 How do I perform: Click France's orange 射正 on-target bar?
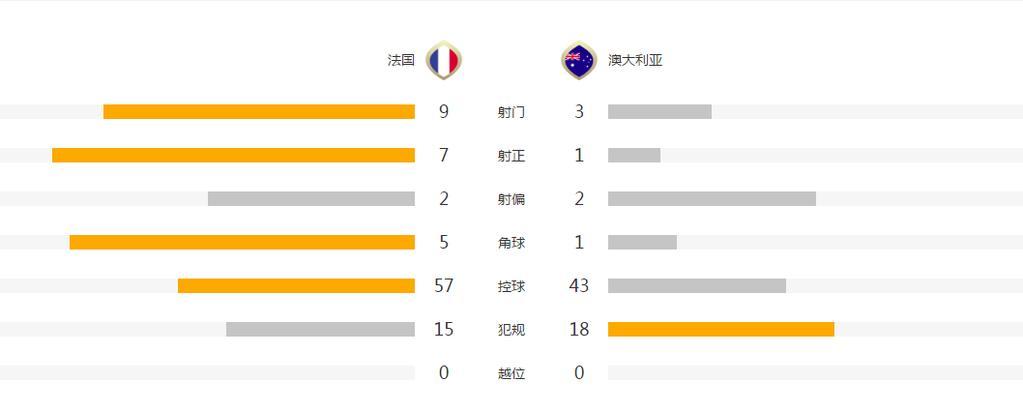point(234,155)
